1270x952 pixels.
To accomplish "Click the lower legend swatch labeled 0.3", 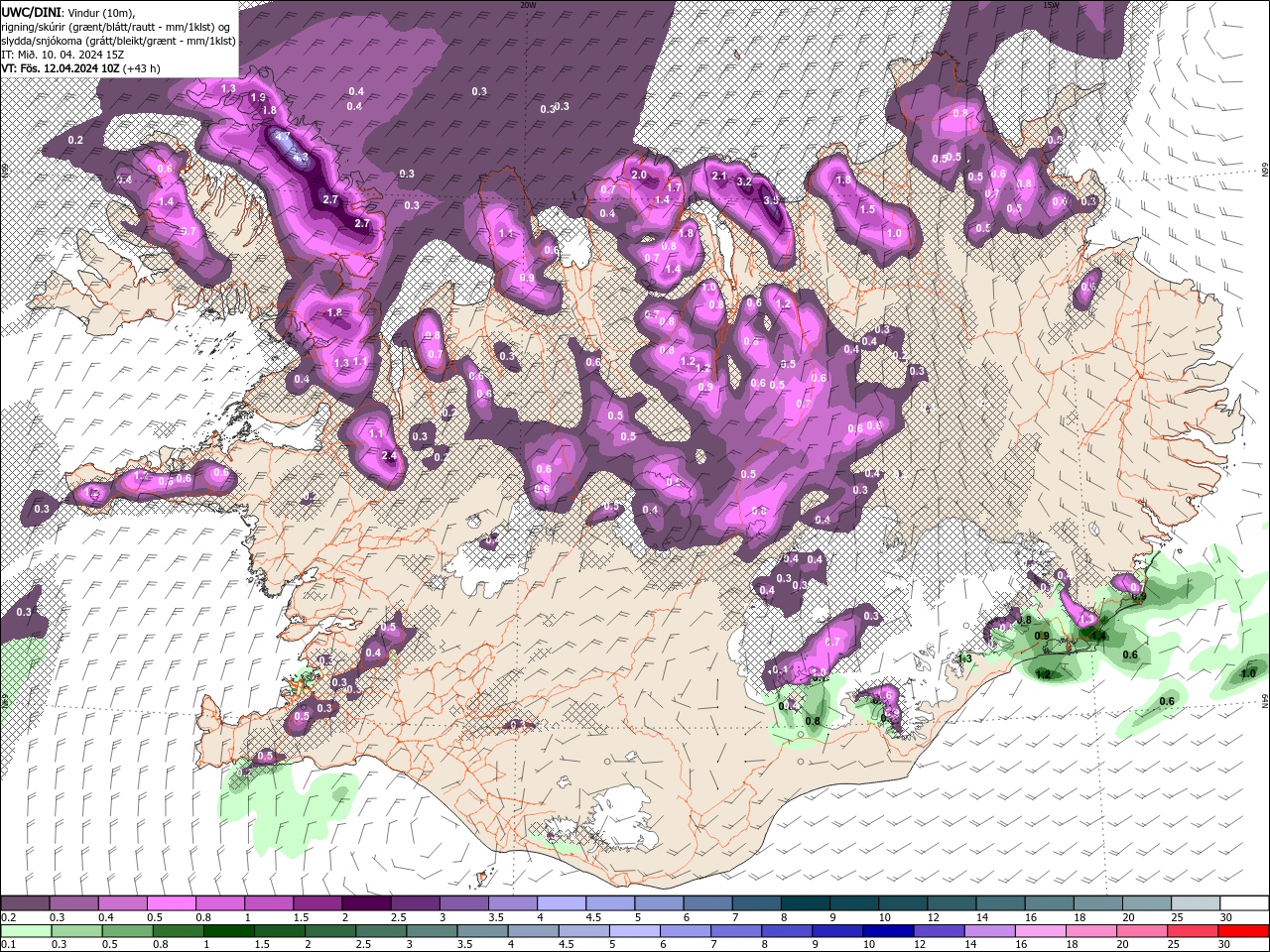I will pos(76,932).
